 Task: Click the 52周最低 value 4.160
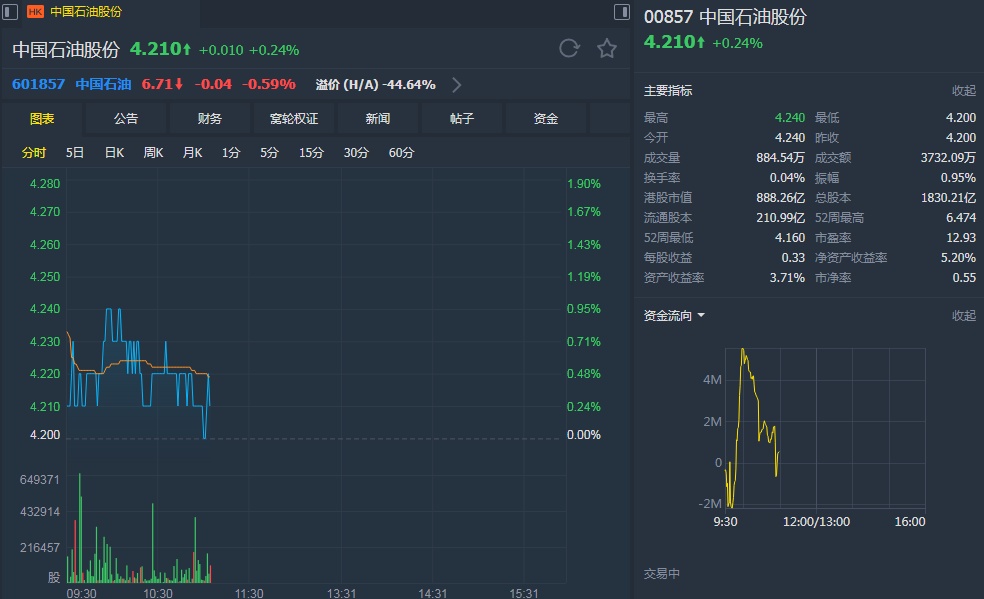click(x=789, y=238)
